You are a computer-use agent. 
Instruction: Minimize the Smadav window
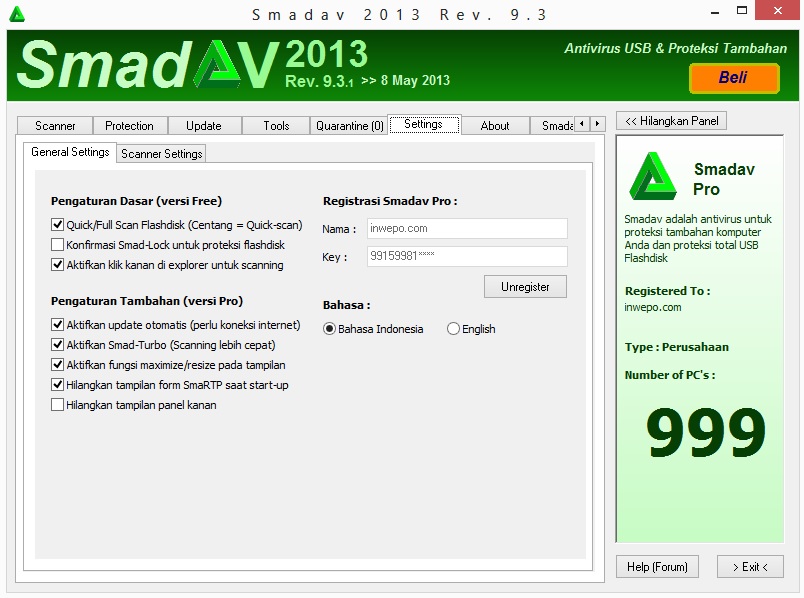[715, 12]
